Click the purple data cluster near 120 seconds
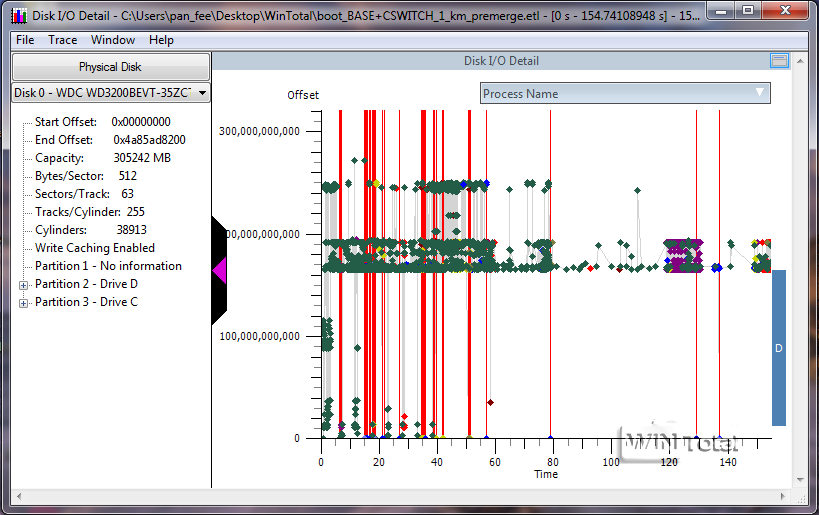Image resolution: width=819 pixels, height=515 pixels. click(x=685, y=256)
